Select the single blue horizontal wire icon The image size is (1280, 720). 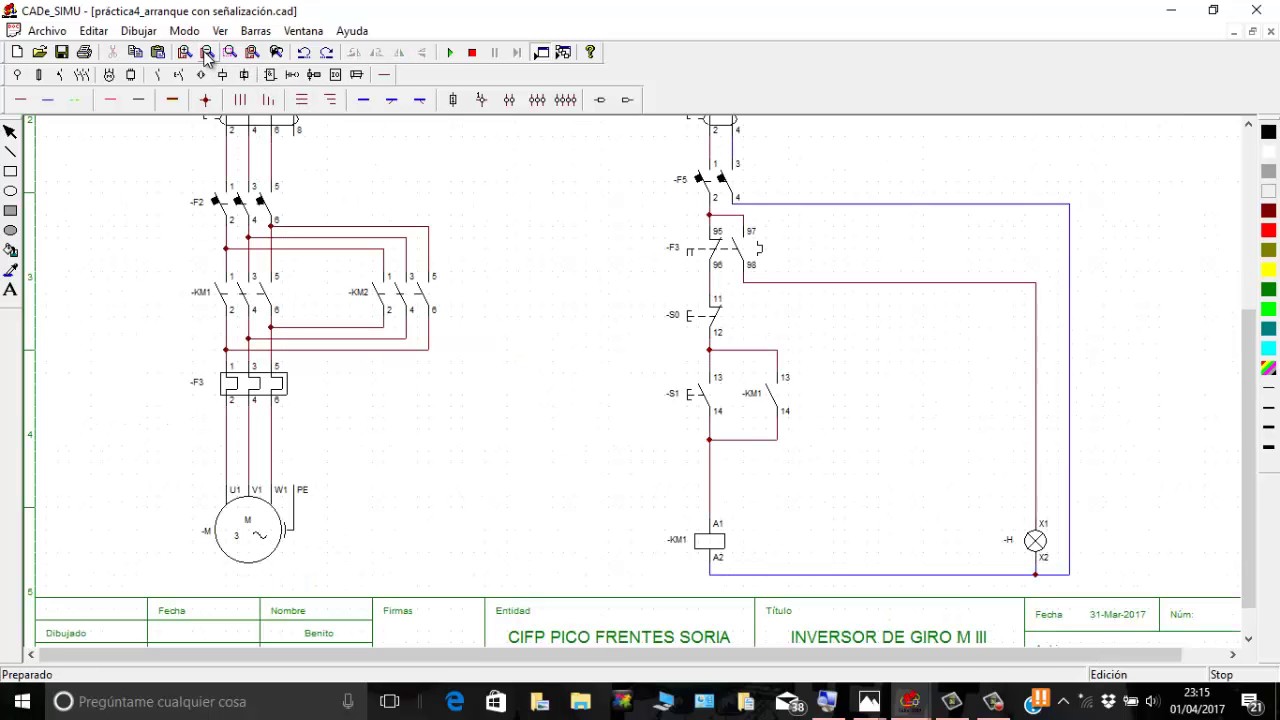[363, 99]
